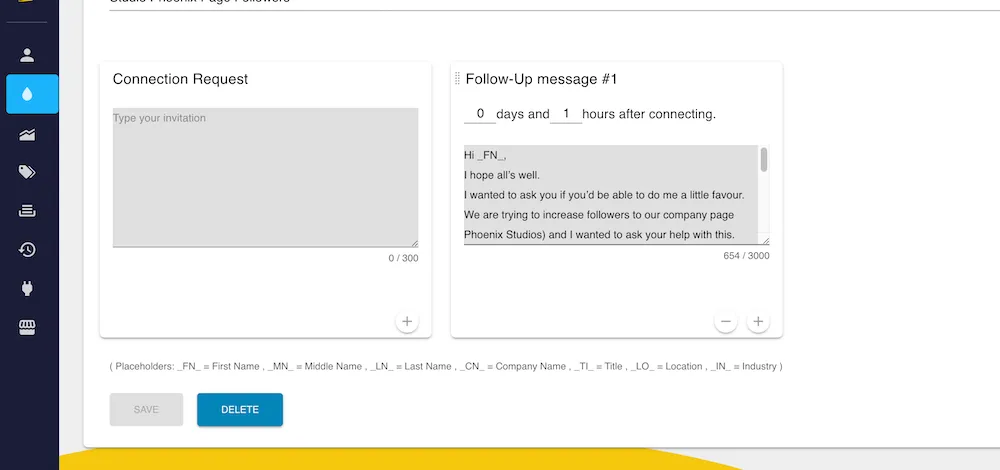Open the storefront icon in sidebar
The width and height of the screenshot is (1000, 470).
(x=27, y=328)
